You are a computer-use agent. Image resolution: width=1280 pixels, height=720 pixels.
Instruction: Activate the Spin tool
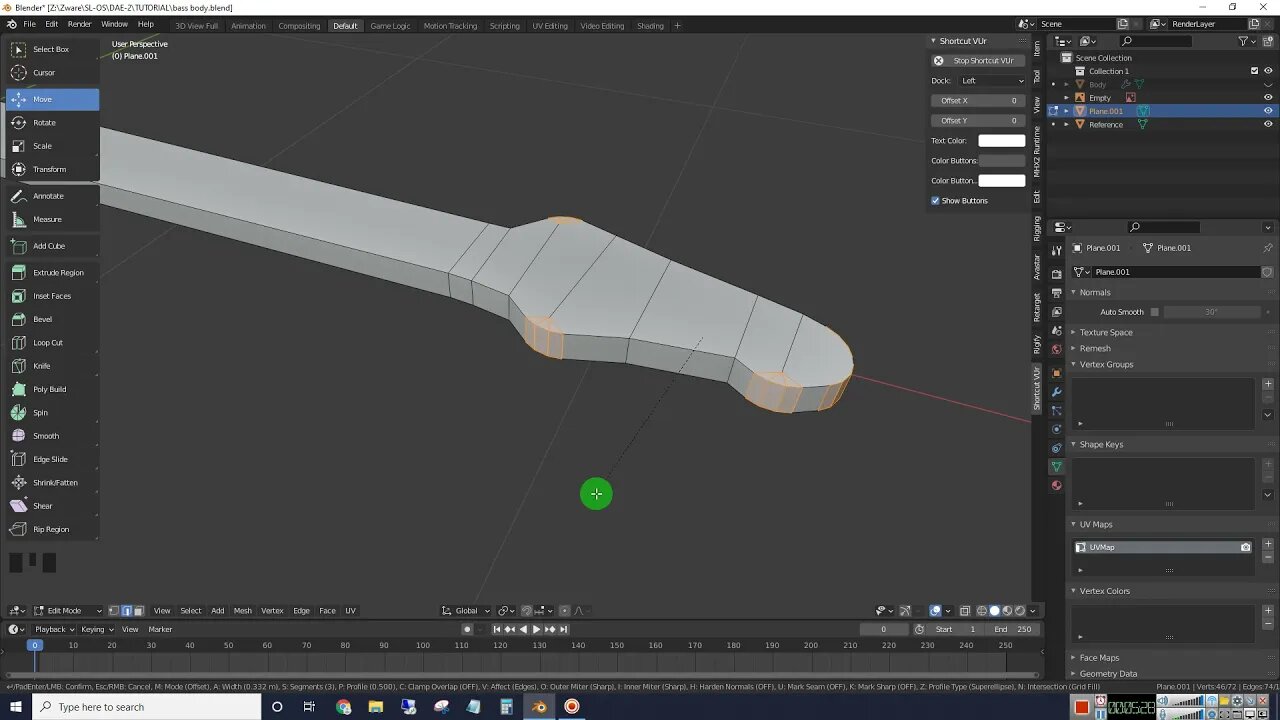click(x=52, y=412)
